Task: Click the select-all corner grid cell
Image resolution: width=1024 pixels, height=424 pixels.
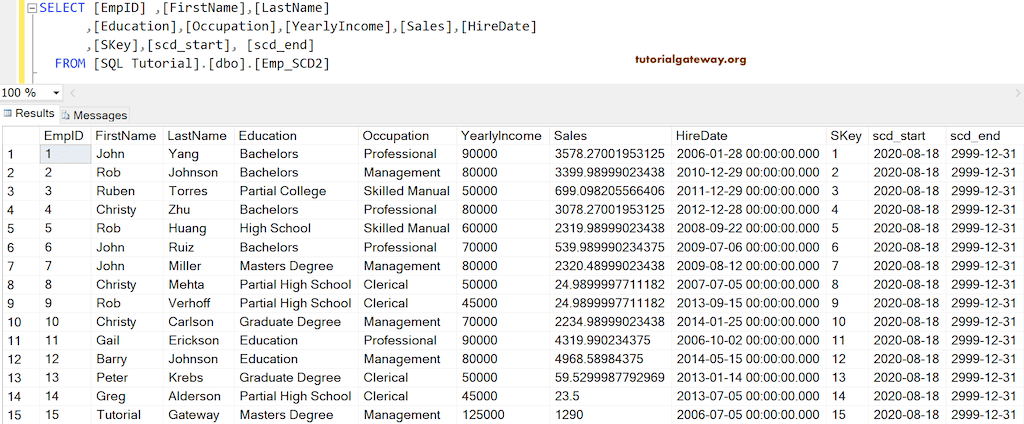Action: coord(18,136)
